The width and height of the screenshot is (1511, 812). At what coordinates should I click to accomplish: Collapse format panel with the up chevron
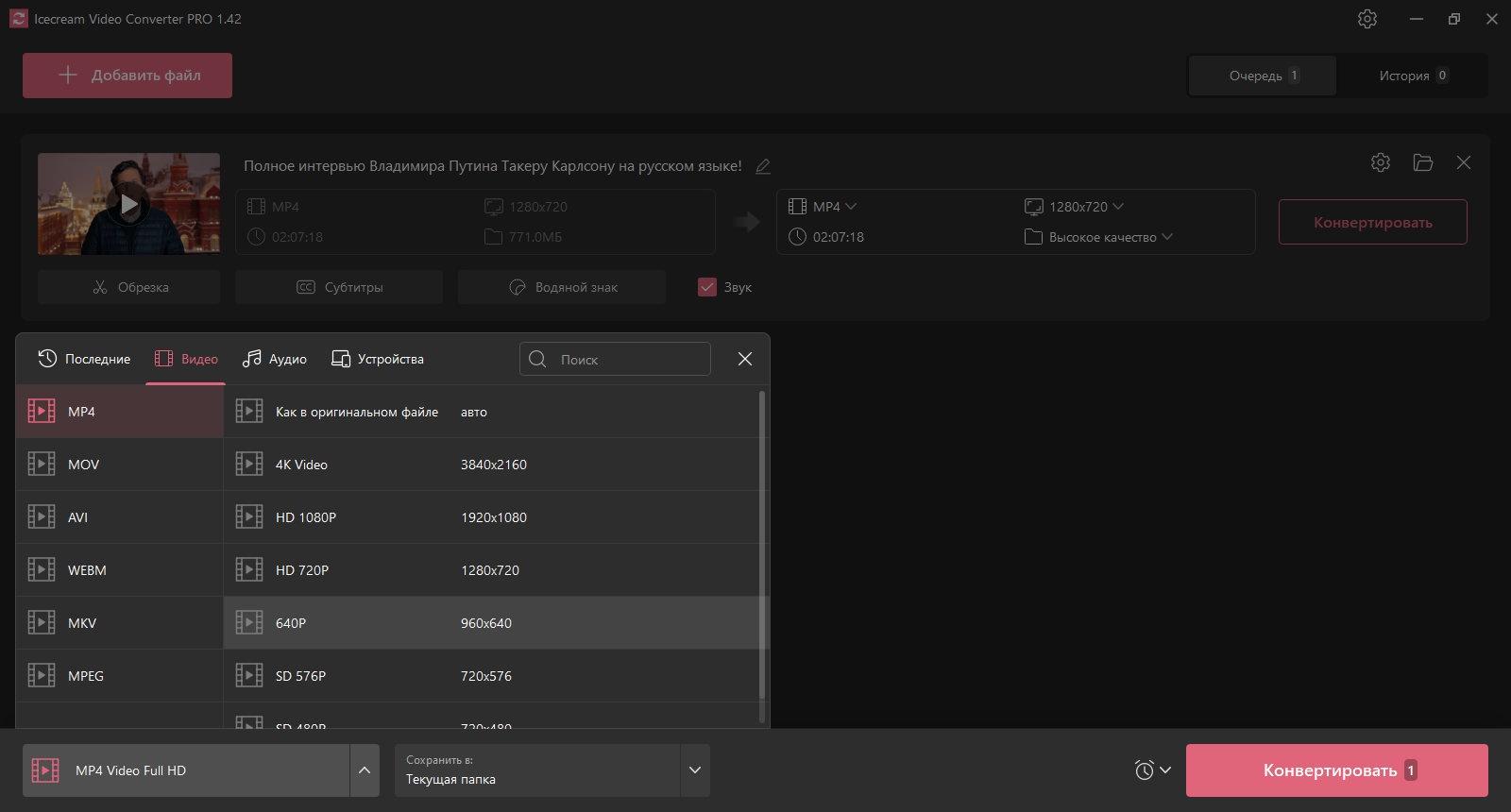click(x=365, y=770)
